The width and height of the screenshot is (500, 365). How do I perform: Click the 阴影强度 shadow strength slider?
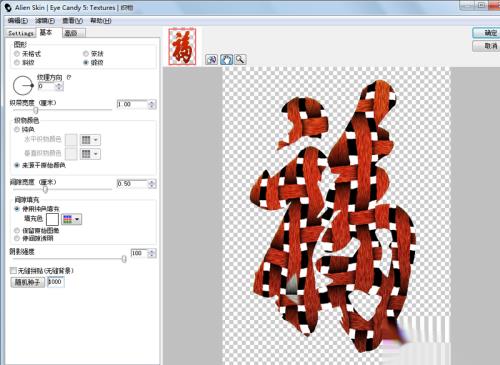[x=124, y=259]
